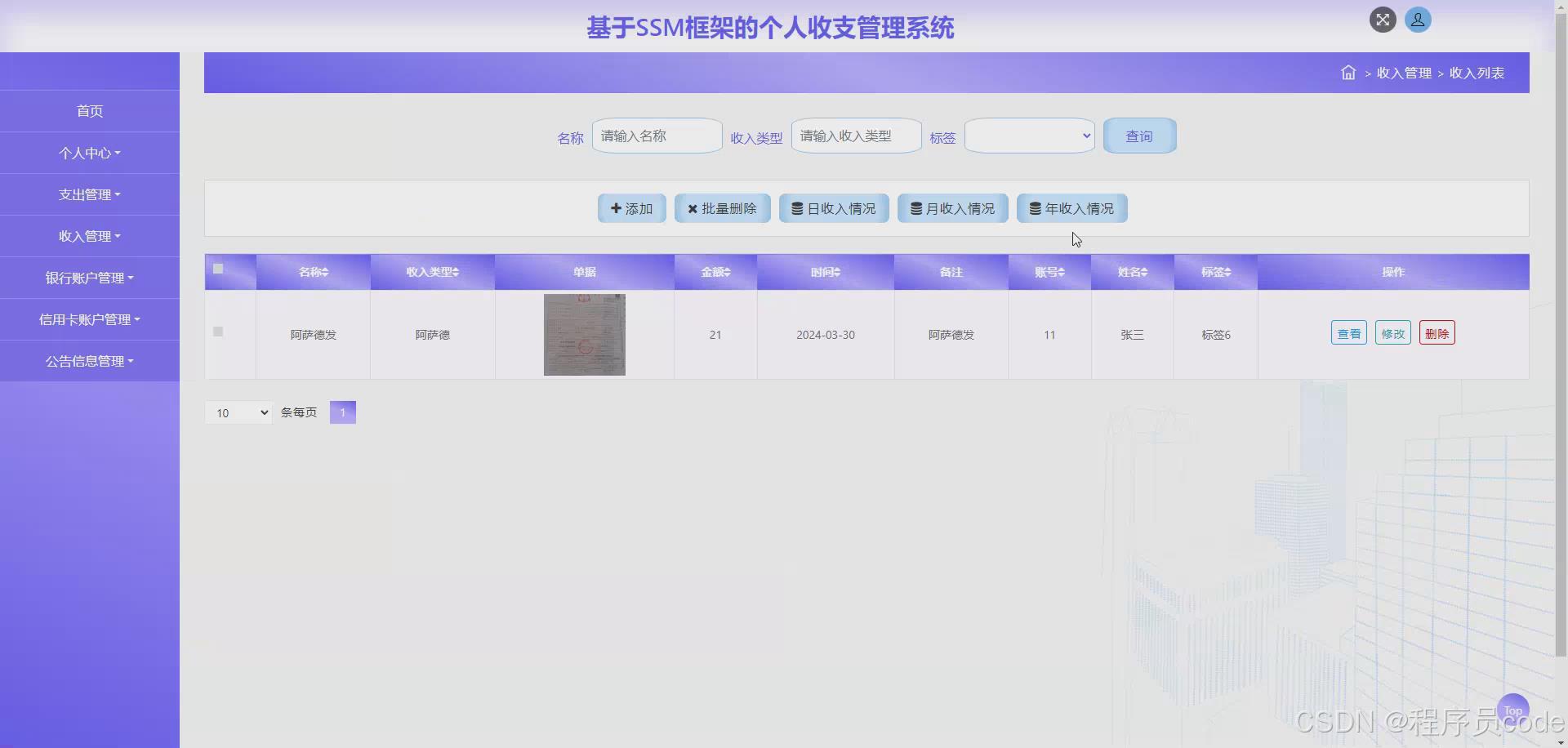Toggle the select-all checkbox in table header
This screenshot has width=1568, height=748.
coord(217,268)
